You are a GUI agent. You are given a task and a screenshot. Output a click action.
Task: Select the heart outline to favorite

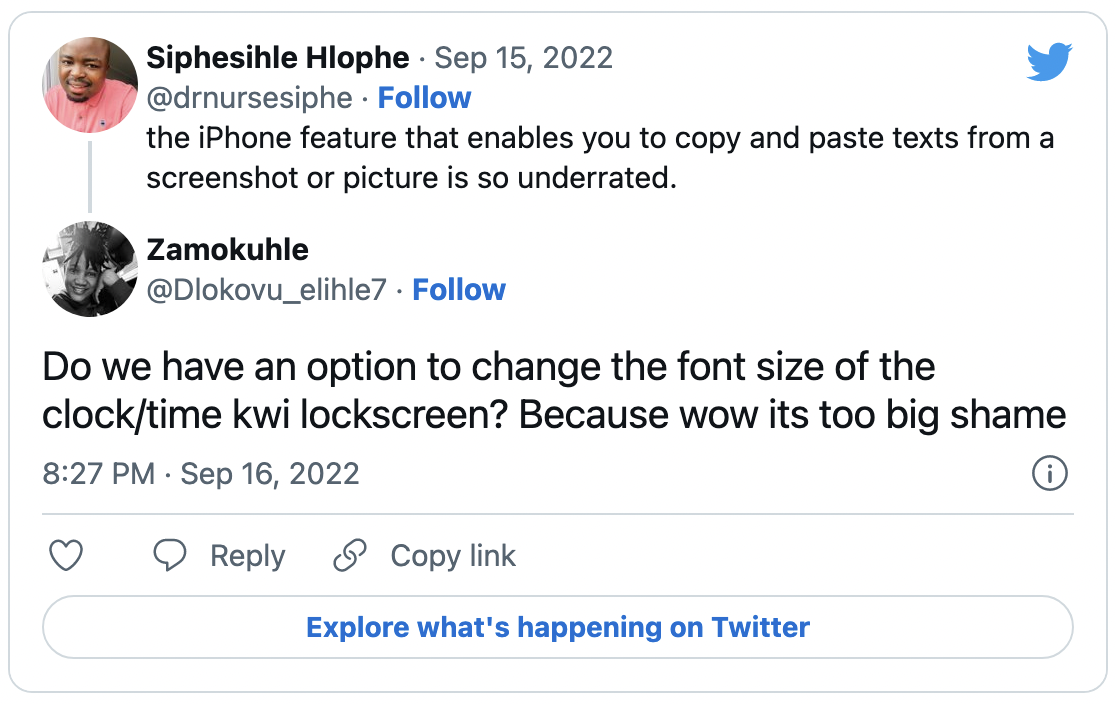(65, 556)
